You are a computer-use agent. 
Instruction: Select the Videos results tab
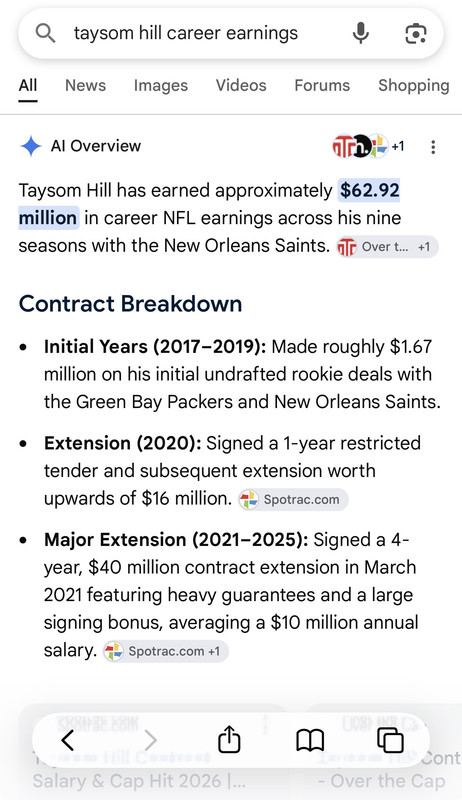(241, 85)
